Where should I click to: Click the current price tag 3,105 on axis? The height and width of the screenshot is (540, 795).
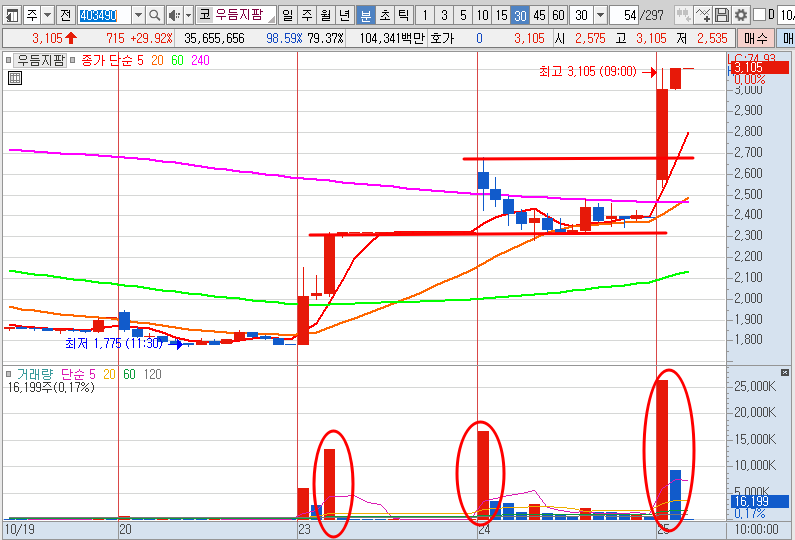[761, 67]
